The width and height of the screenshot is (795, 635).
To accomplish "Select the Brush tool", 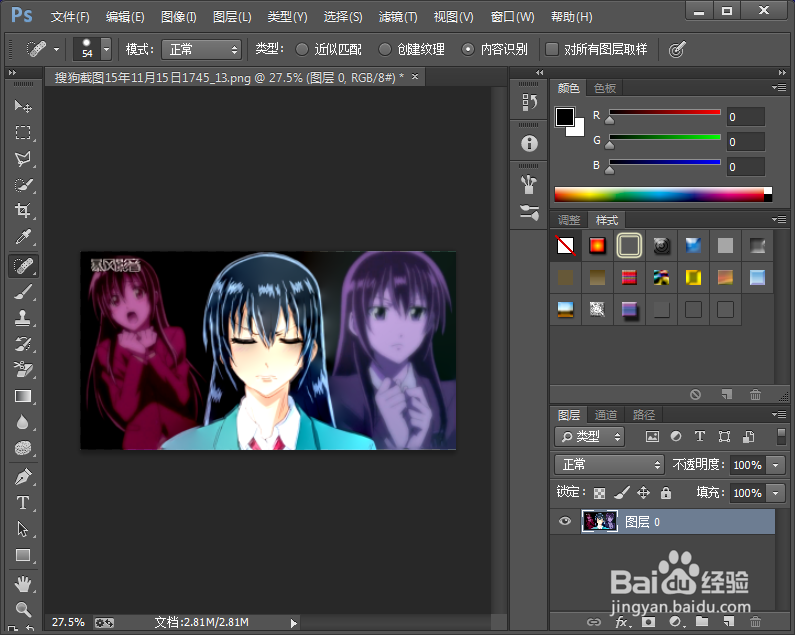I will pos(23,292).
